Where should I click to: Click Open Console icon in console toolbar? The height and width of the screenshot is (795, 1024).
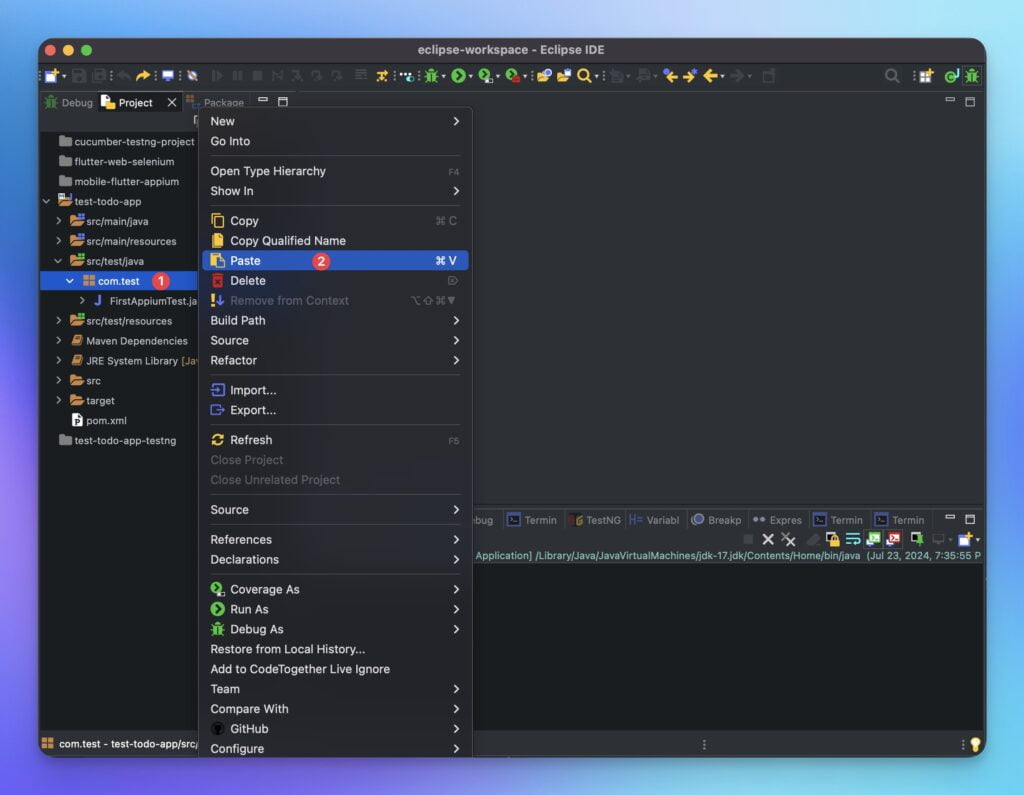pos(965,539)
